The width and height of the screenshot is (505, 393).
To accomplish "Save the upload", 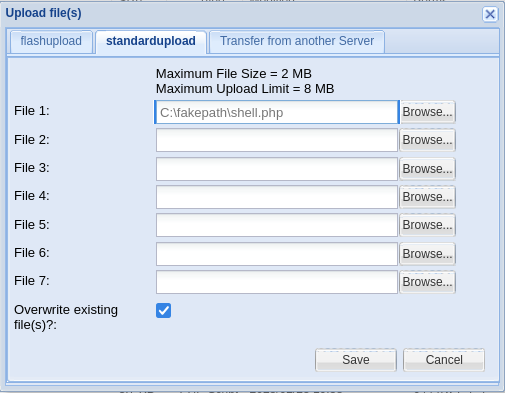I will click(356, 360).
